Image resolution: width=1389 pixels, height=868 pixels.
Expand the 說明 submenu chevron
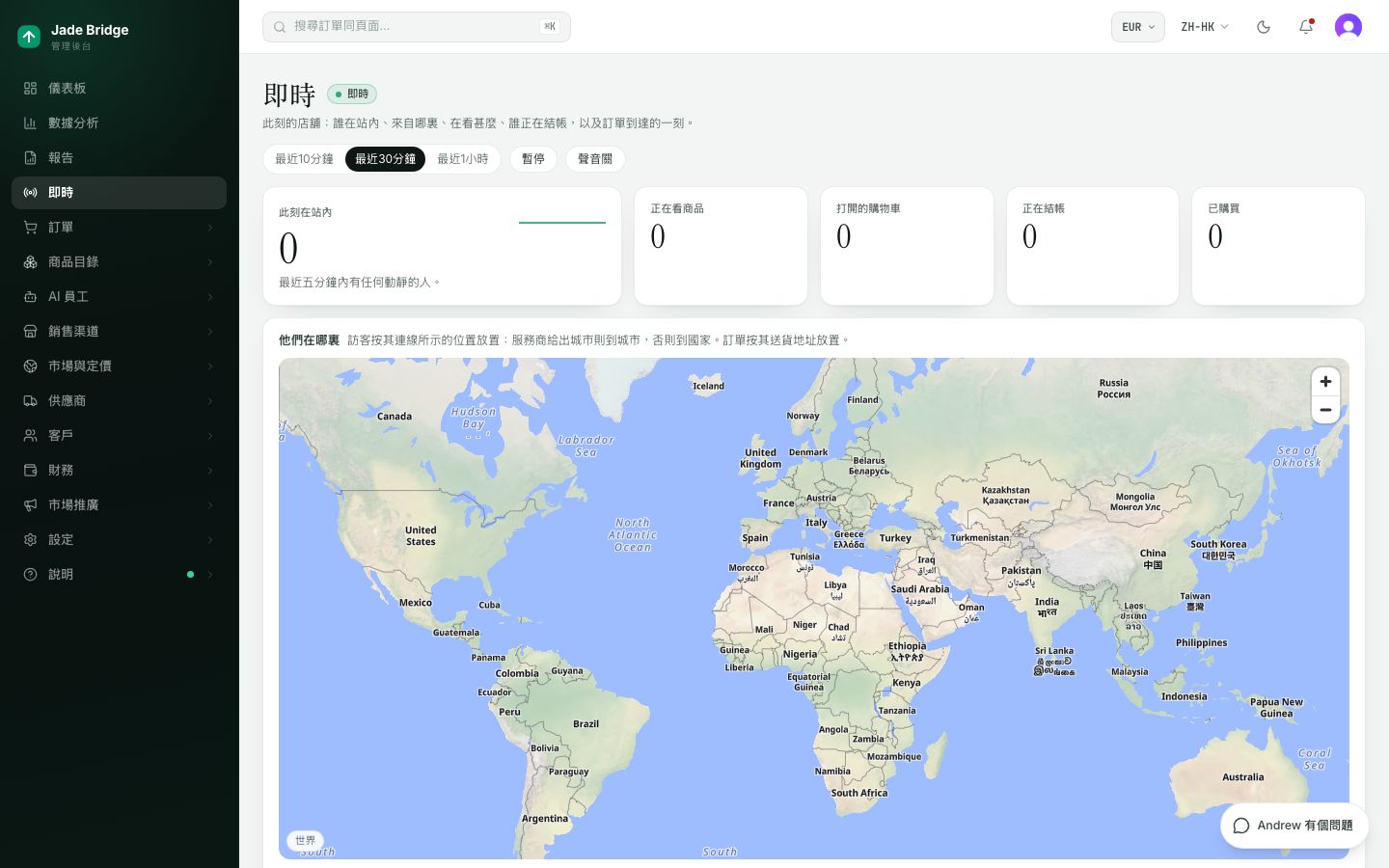coord(210,575)
